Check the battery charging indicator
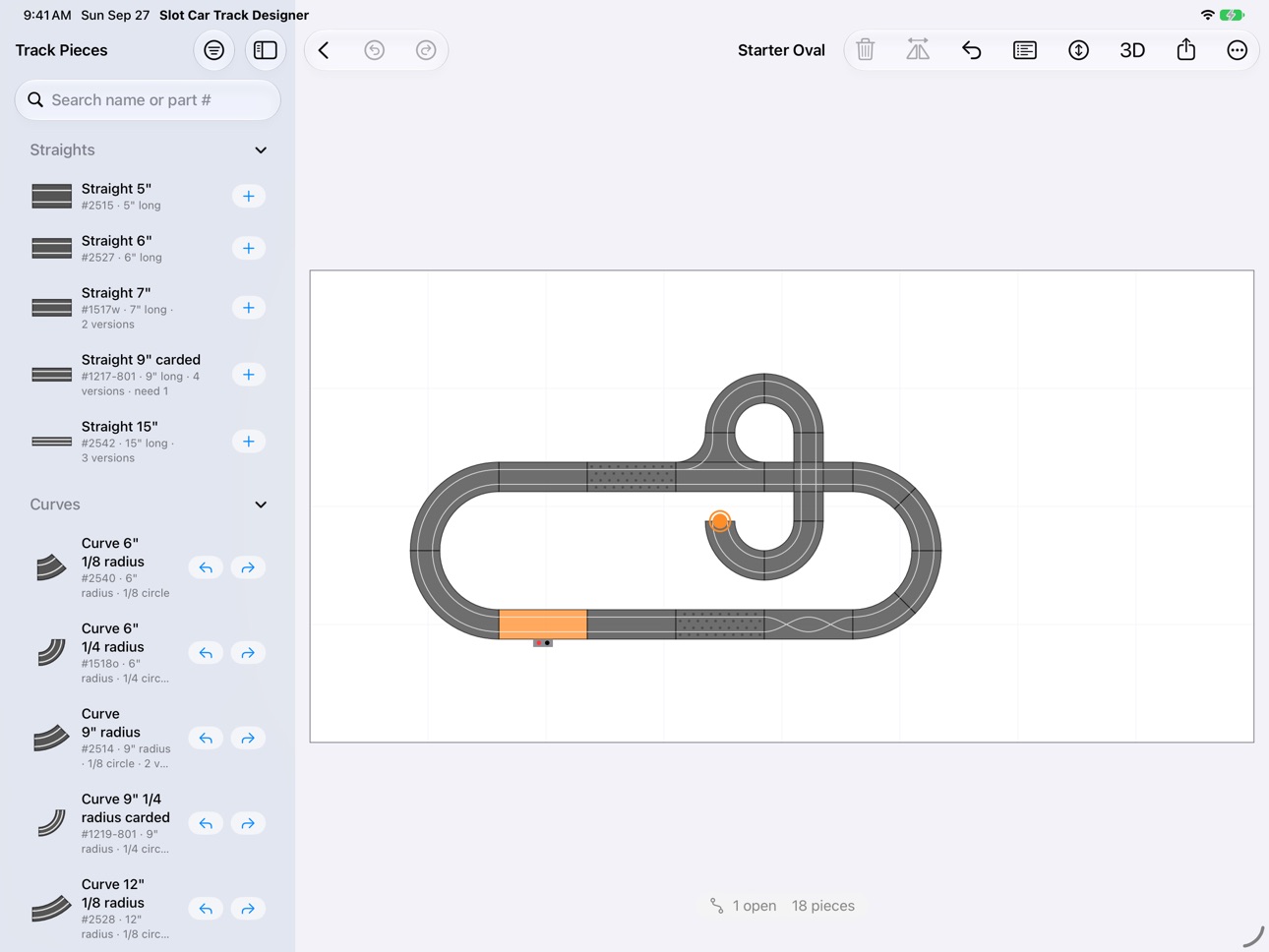 coord(1233,15)
